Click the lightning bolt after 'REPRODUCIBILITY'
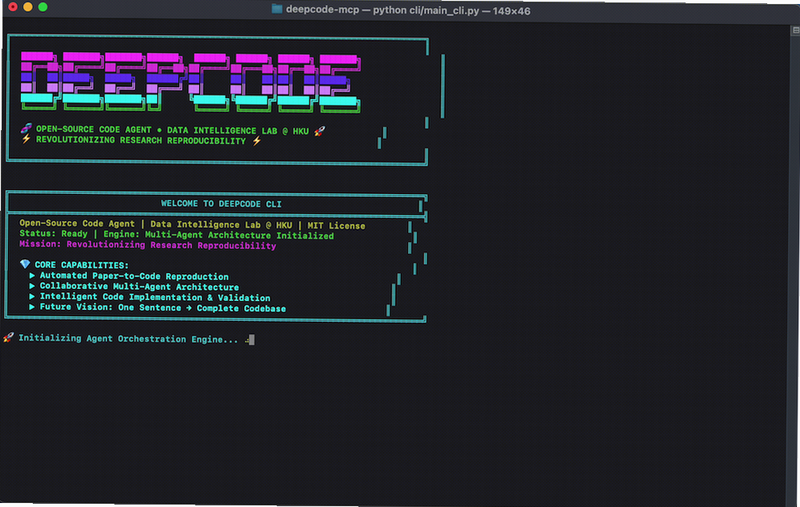Screen dimensions: 800x507 click(x=257, y=141)
